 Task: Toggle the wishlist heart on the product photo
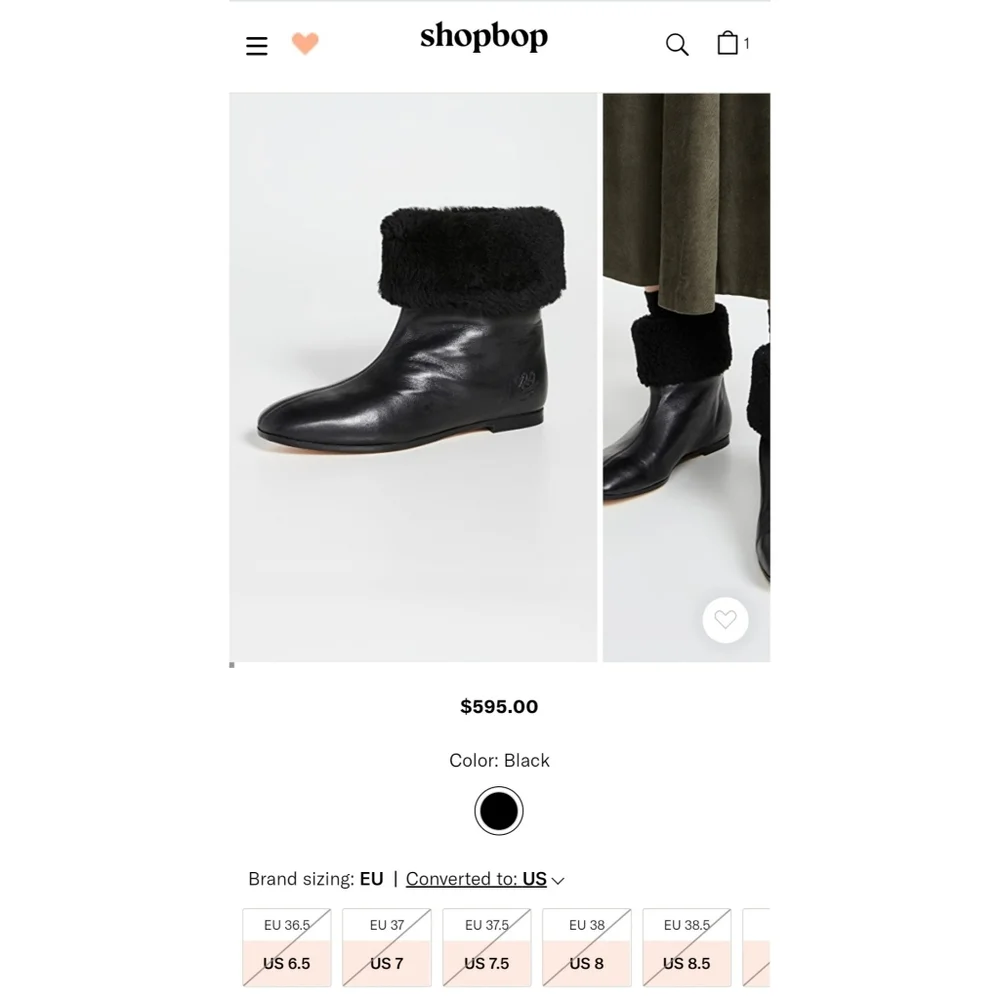(x=725, y=619)
